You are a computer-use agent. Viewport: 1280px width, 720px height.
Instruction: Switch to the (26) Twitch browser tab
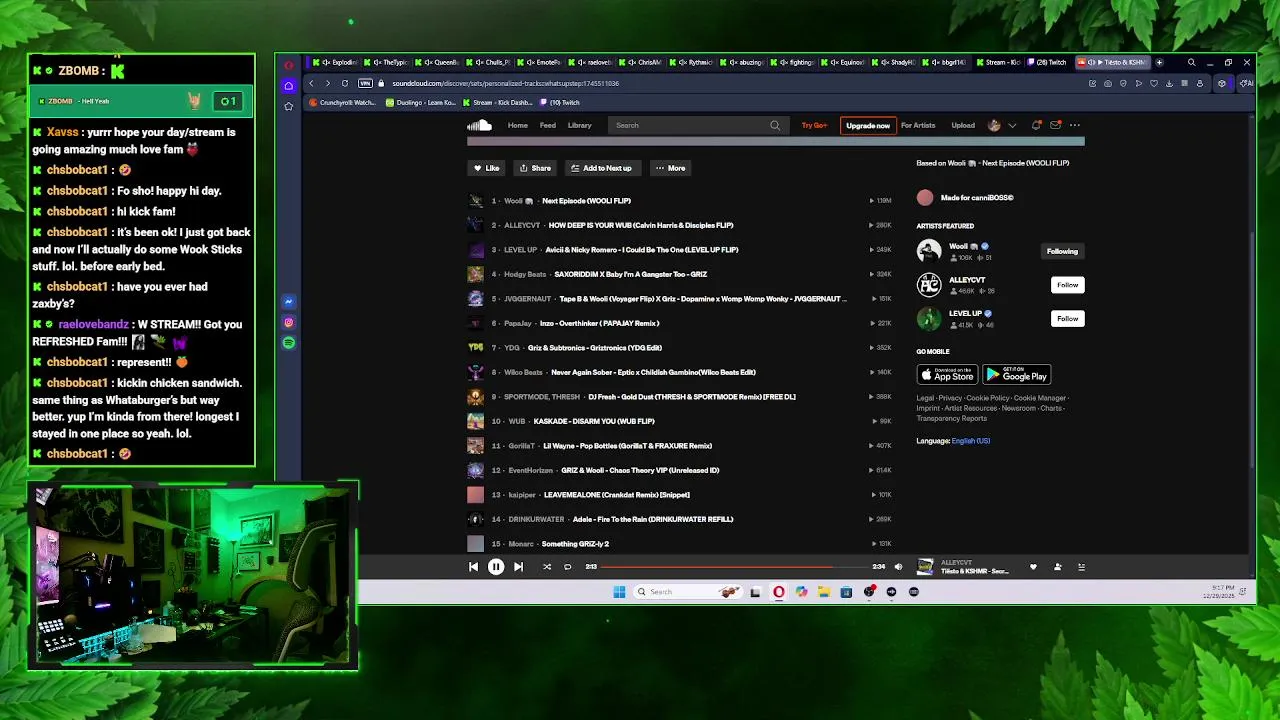[x=1046, y=62]
